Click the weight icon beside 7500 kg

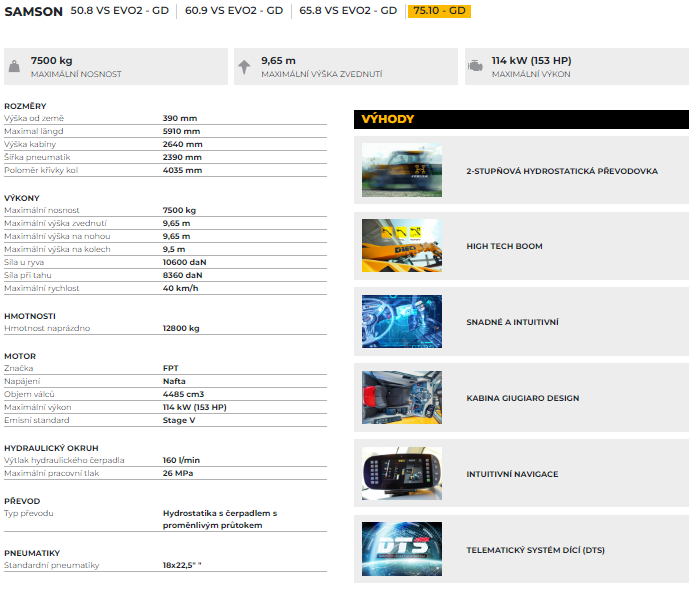point(14,66)
